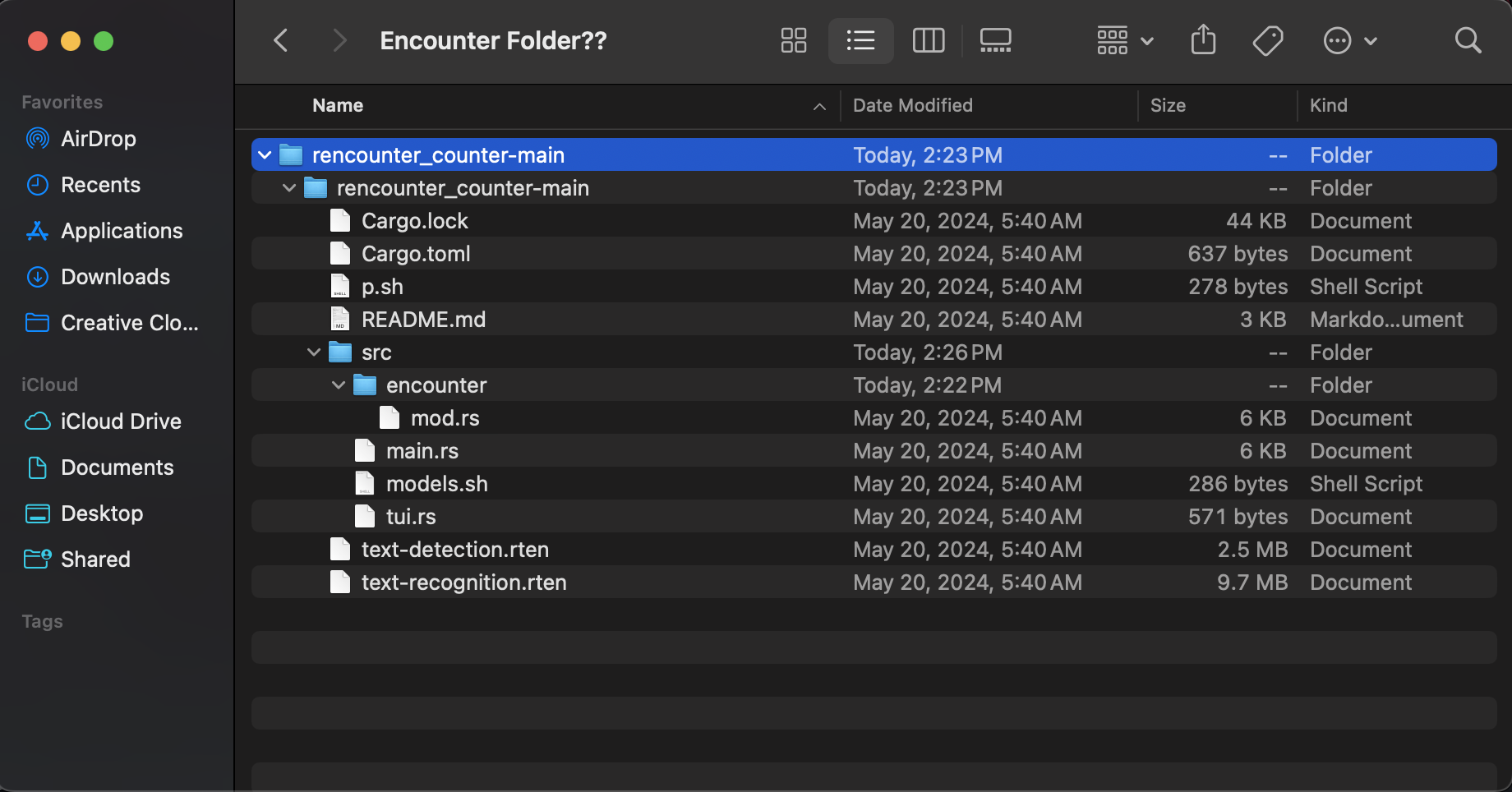Go back with the left chevron button
Viewport: 1512px width, 792px height.
pos(281,40)
